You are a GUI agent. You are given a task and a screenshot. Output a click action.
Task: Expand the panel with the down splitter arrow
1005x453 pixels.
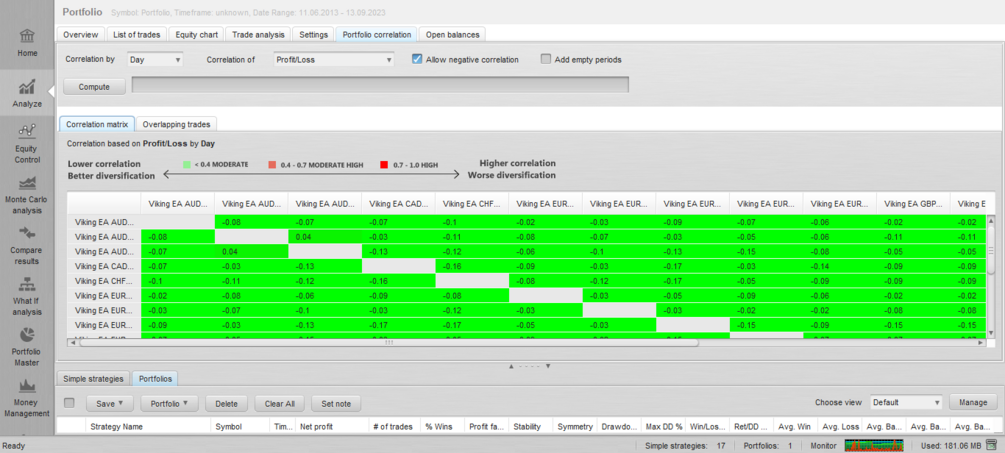[x=548, y=367]
